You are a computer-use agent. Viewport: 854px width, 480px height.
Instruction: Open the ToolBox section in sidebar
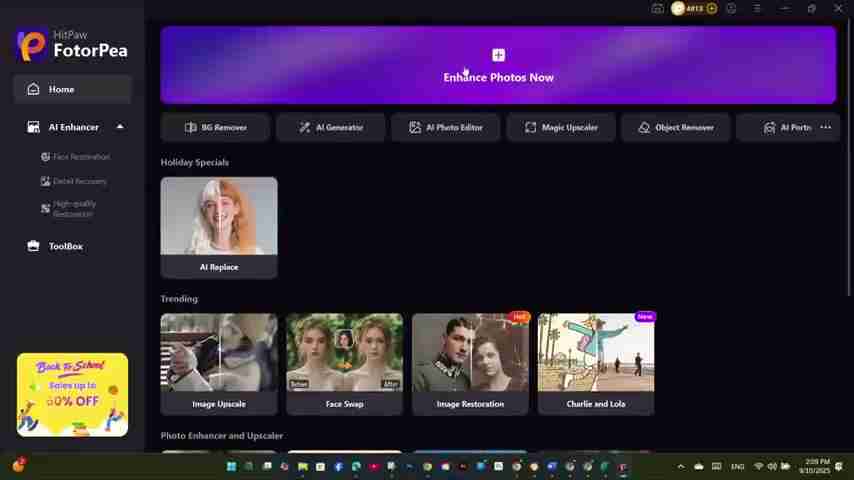(65, 246)
